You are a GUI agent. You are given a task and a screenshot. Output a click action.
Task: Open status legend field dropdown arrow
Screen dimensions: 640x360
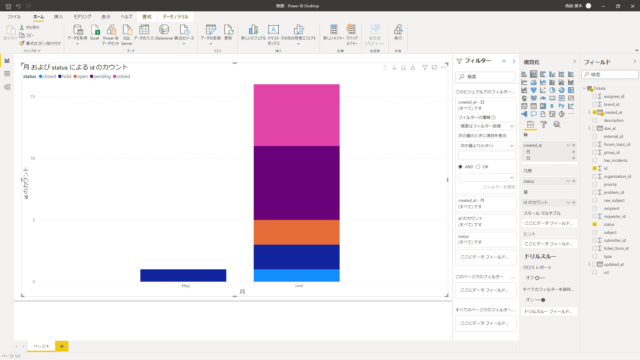568,181
